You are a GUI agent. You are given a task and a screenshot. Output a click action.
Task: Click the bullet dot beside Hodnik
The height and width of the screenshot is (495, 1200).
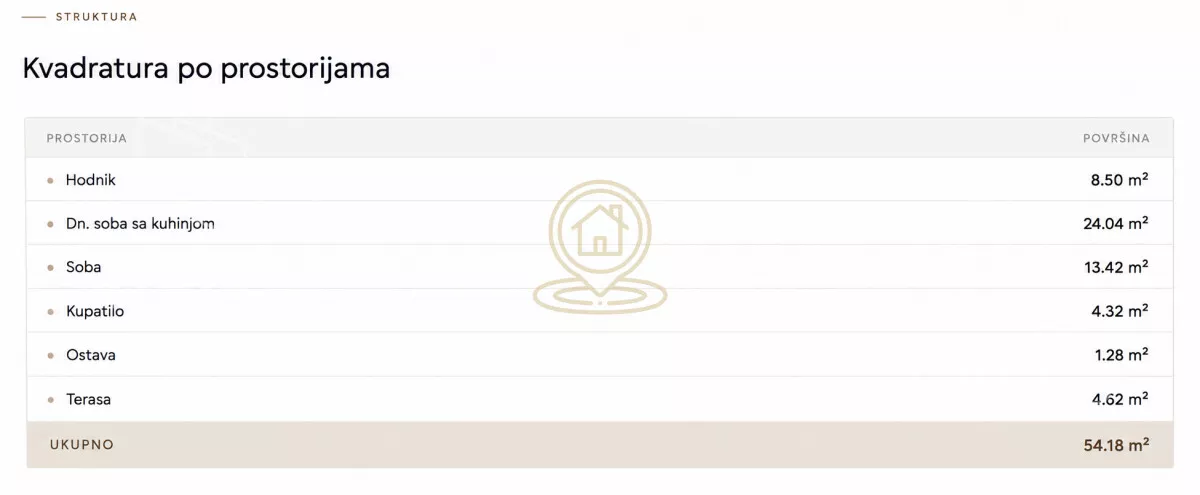50,181
